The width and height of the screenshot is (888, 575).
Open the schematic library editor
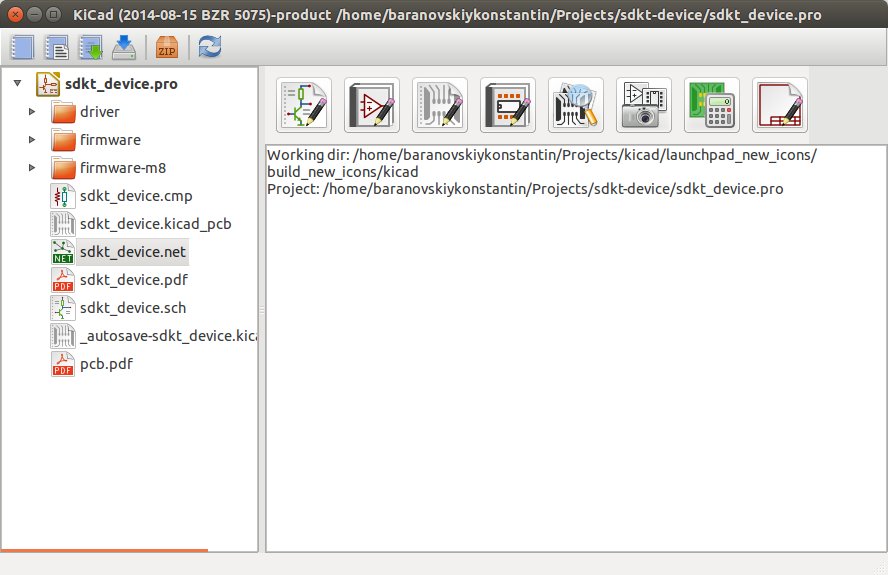coord(372,105)
